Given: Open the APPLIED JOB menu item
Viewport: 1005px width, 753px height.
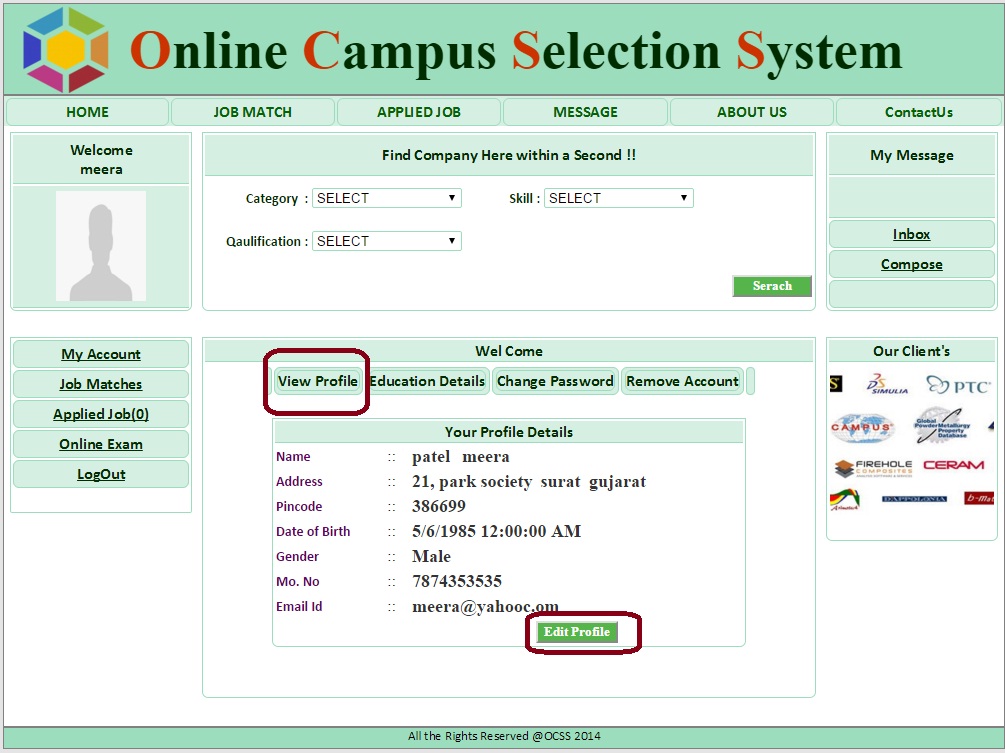Looking at the screenshot, I should coord(418,112).
